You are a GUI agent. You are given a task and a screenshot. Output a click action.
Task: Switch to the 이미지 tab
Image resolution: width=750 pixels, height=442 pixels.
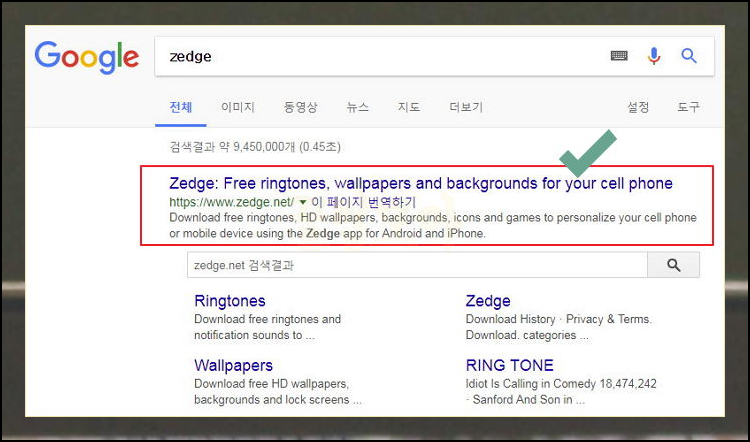[238, 107]
